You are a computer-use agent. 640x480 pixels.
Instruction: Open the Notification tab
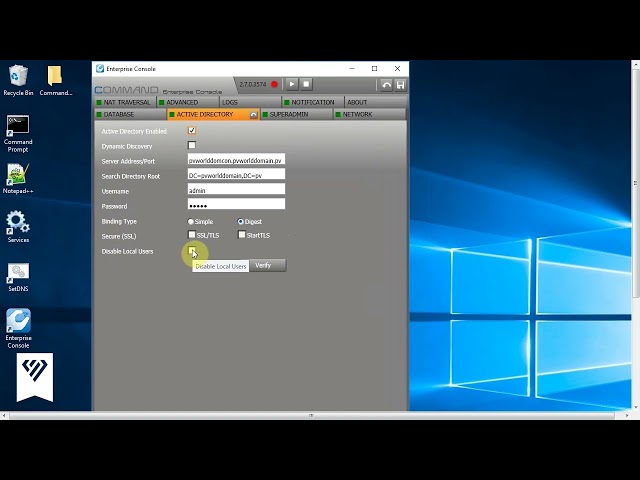313,102
